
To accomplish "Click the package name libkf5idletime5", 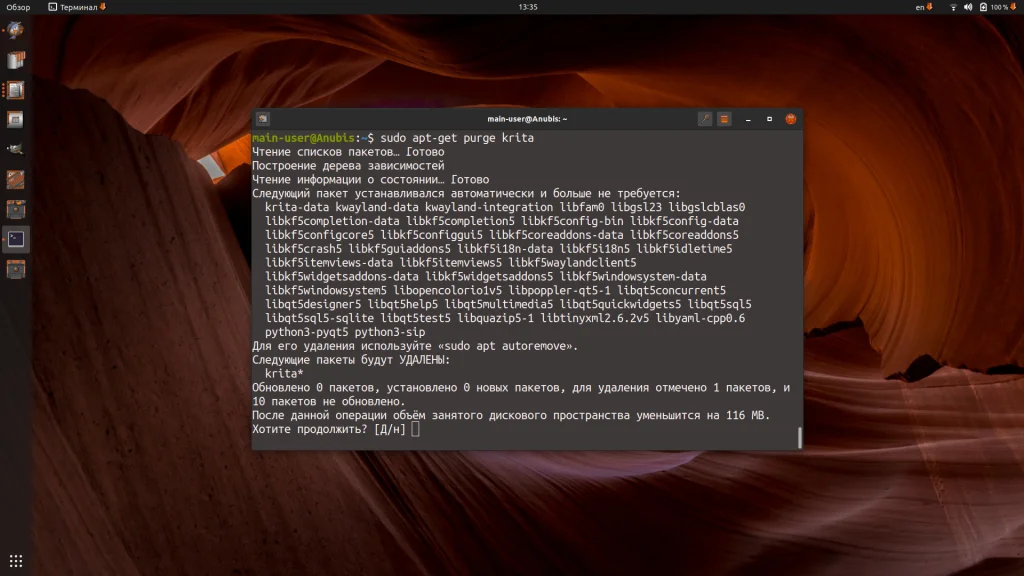I will [x=684, y=249].
